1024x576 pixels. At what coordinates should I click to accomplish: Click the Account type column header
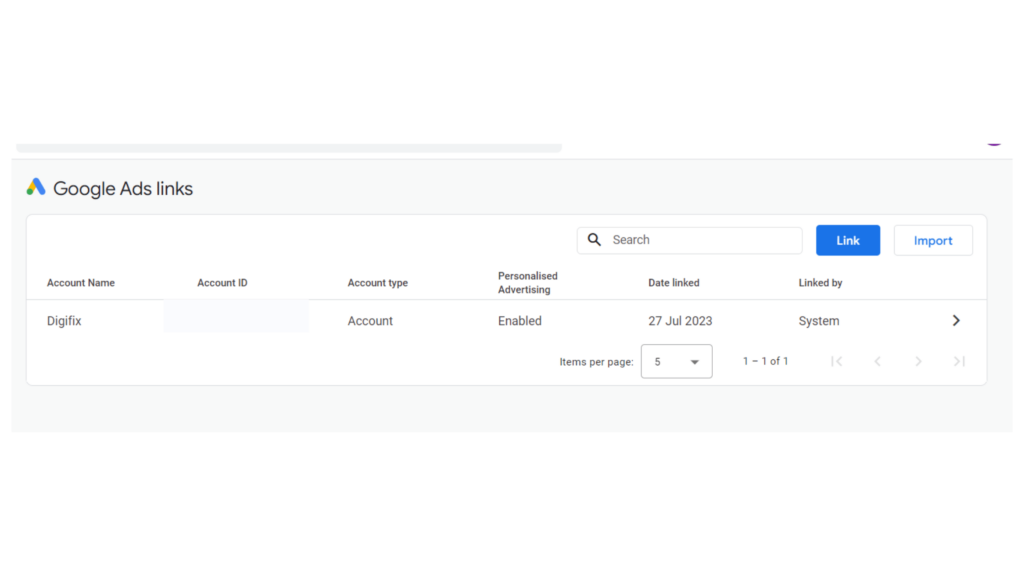(x=377, y=283)
